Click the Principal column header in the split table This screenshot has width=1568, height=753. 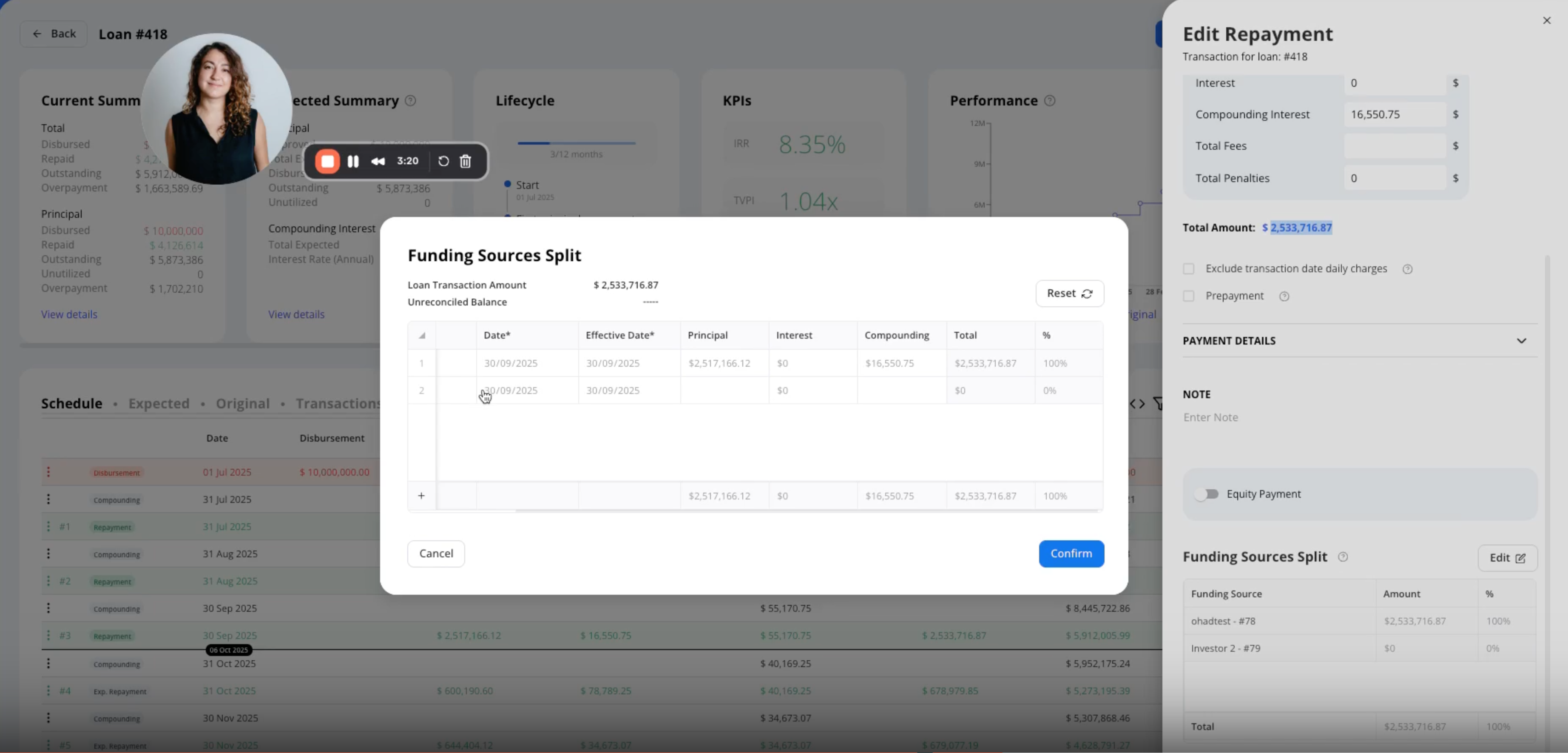(724, 336)
